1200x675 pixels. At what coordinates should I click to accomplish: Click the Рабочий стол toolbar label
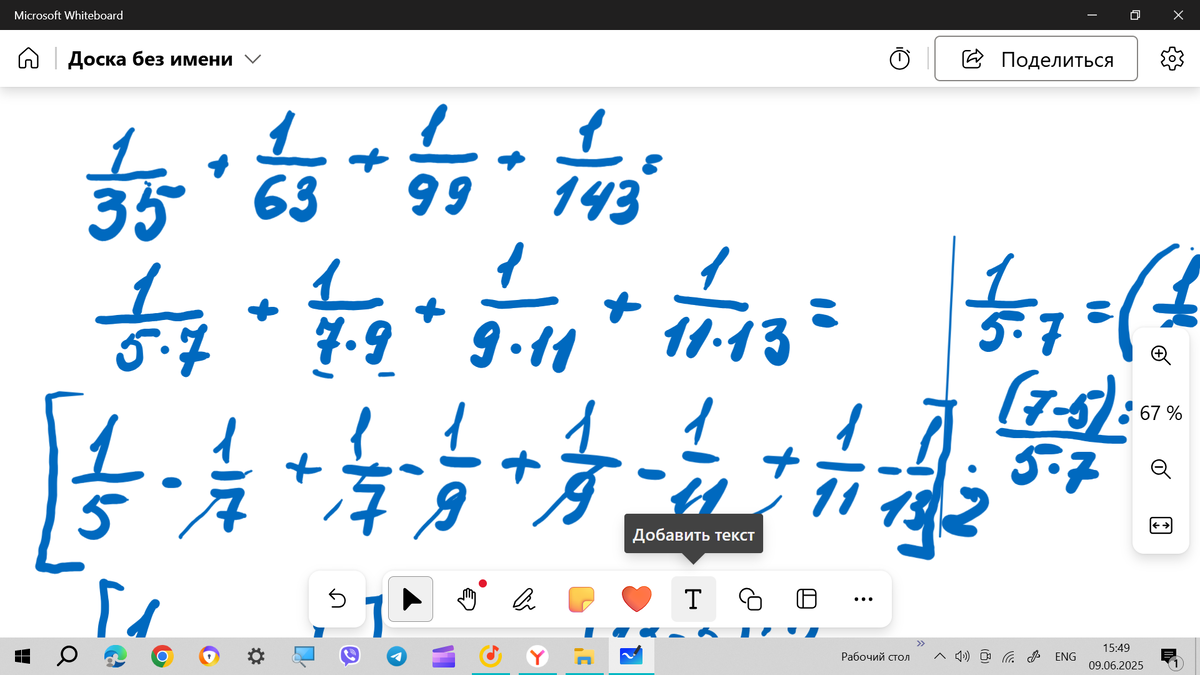pos(876,656)
